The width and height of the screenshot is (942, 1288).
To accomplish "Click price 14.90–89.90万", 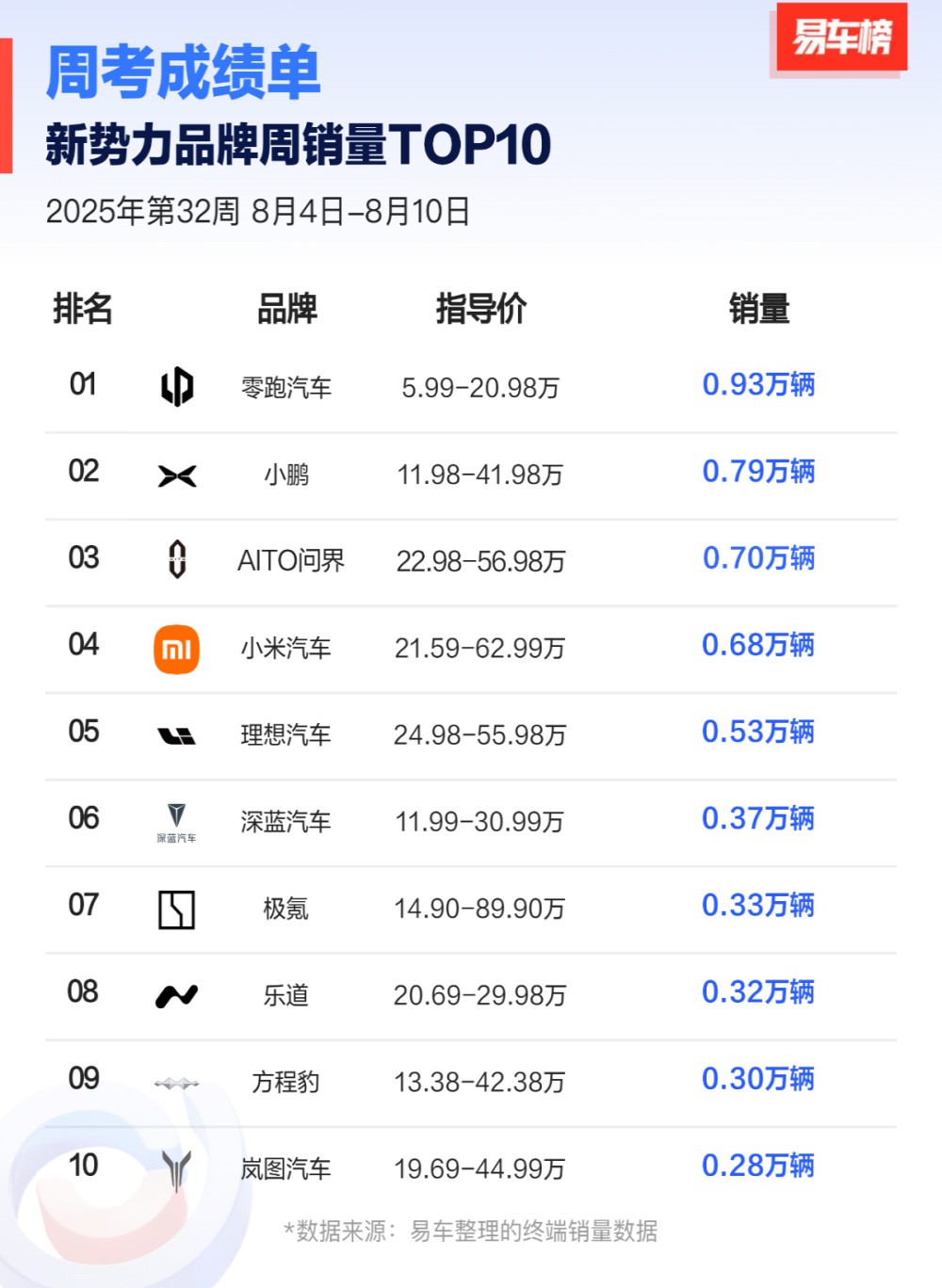I will [480, 909].
